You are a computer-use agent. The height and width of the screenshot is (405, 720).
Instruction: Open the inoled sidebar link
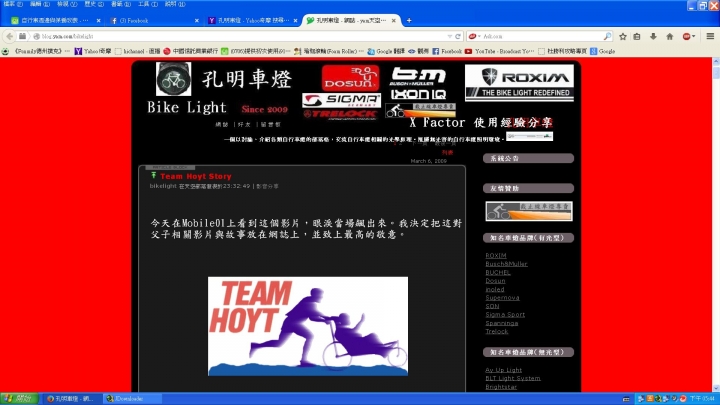coord(495,290)
